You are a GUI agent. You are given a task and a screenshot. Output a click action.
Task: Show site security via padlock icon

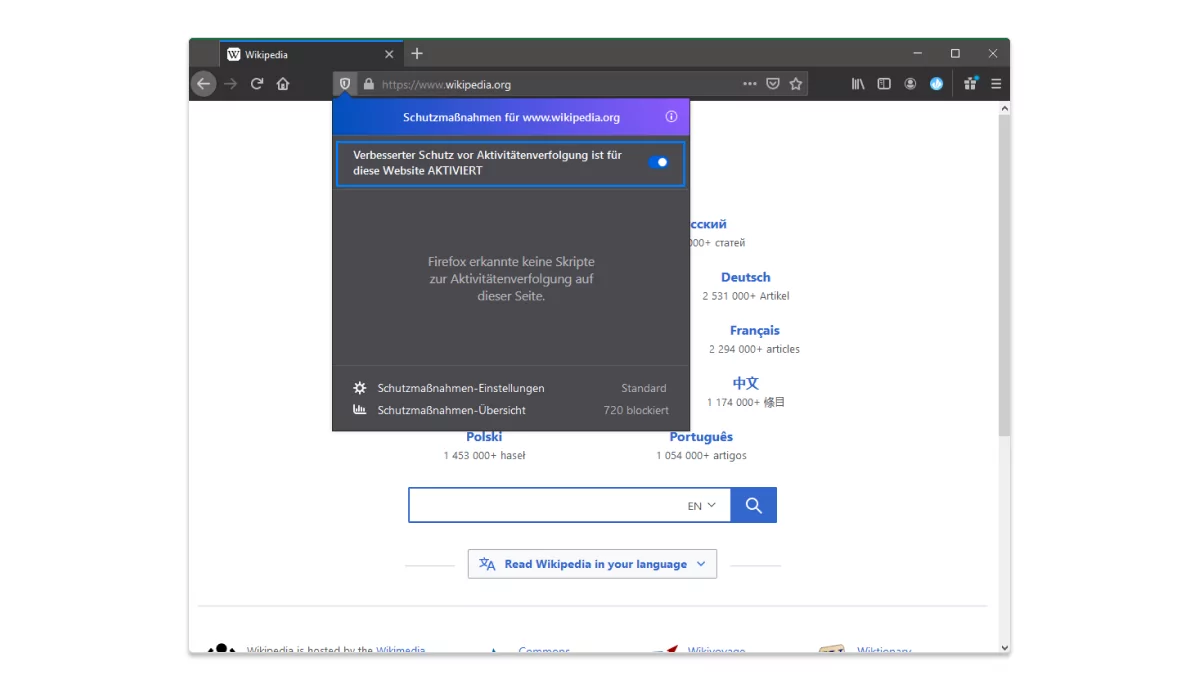pos(369,85)
